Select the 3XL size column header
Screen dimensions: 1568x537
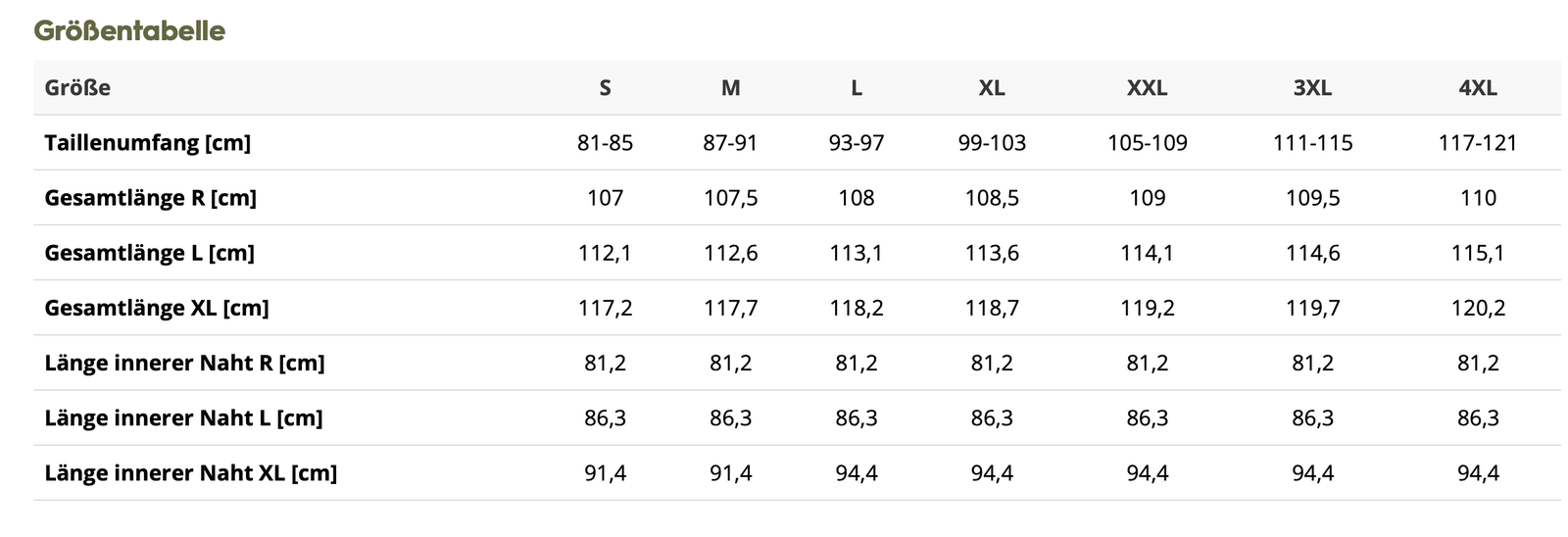[x=1312, y=88]
